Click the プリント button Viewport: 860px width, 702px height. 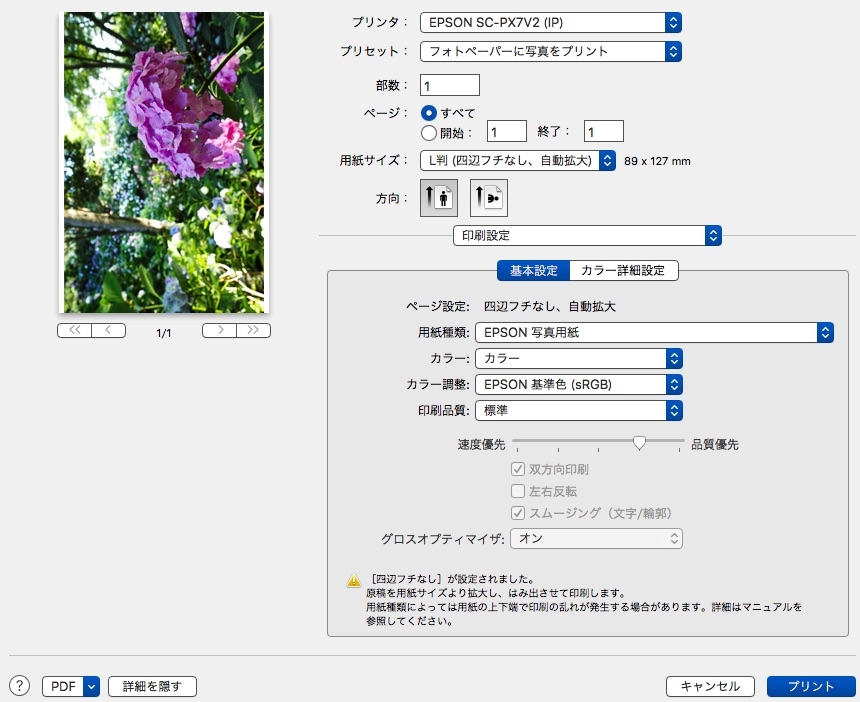[811, 686]
